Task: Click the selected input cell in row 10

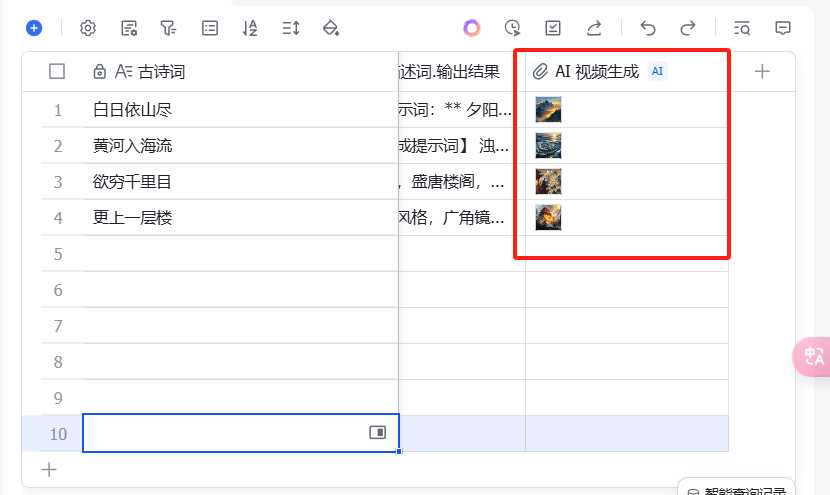Action: (241, 433)
